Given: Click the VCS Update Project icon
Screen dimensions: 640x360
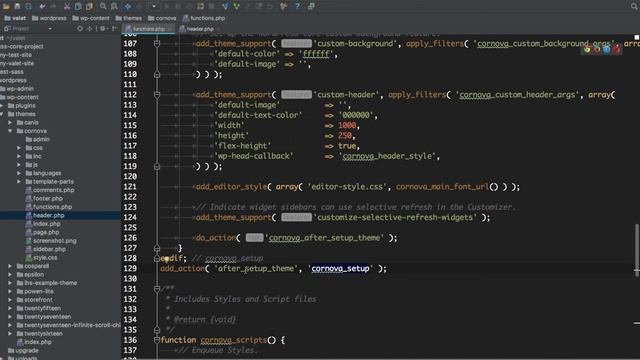Looking at the screenshot, I should tap(225, 7).
